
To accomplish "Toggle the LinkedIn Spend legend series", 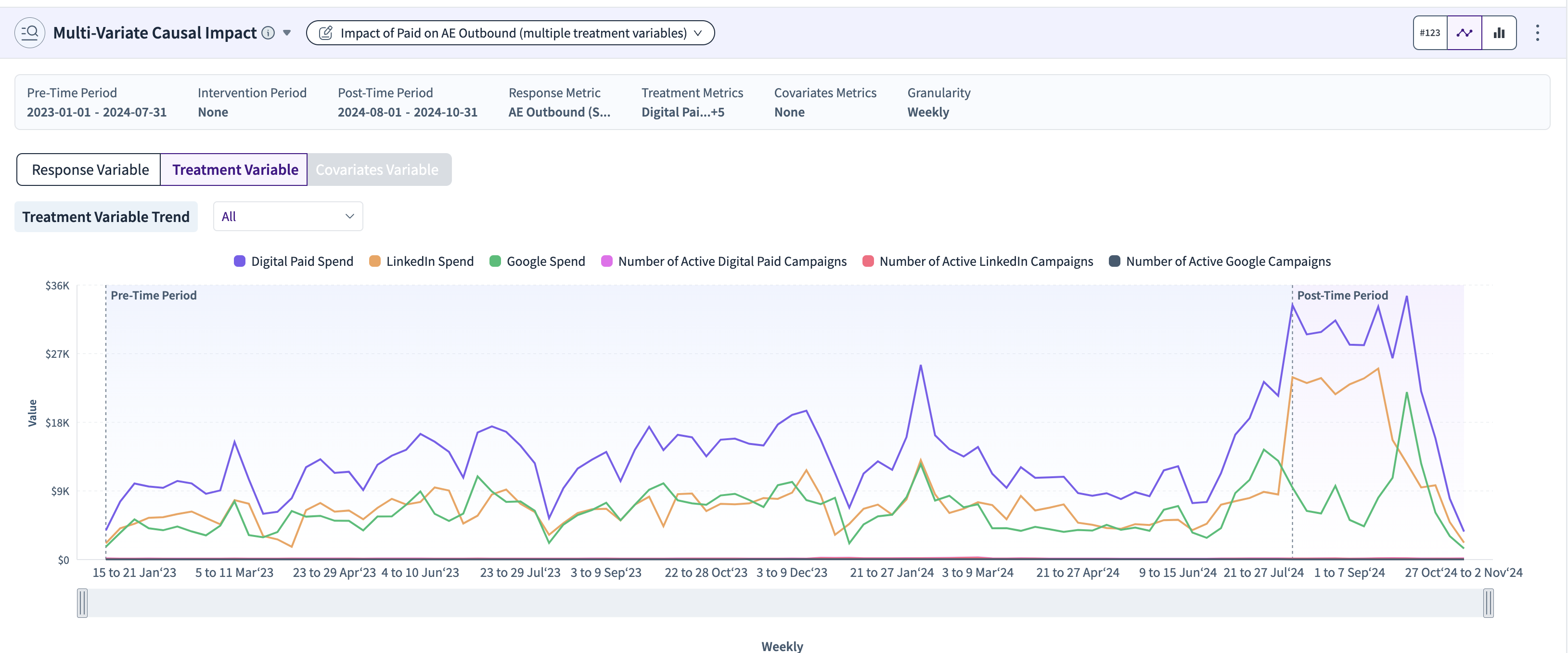I will click(421, 261).
